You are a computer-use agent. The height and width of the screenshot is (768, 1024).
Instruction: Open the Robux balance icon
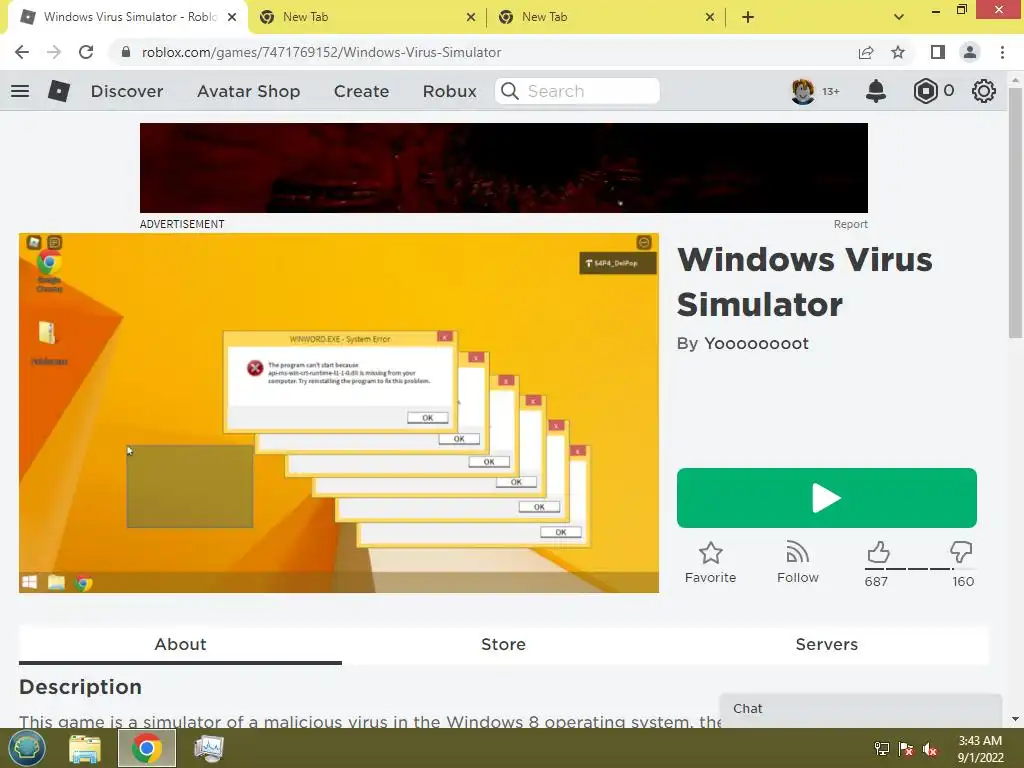tap(925, 91)
